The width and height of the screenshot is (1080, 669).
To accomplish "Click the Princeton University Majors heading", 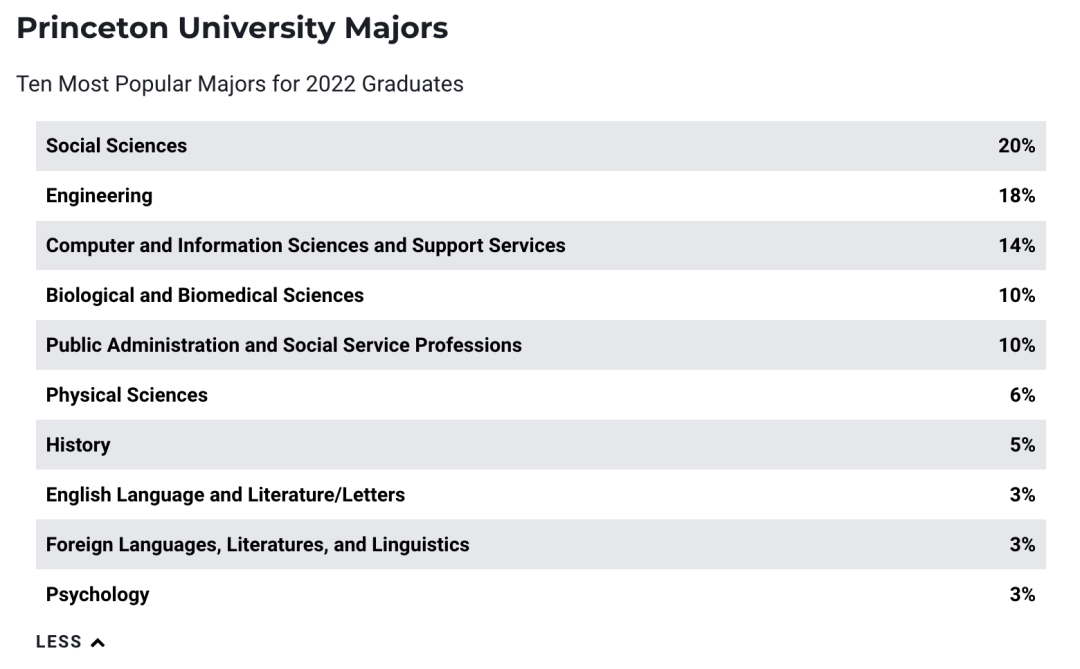I will click(232, 28).
